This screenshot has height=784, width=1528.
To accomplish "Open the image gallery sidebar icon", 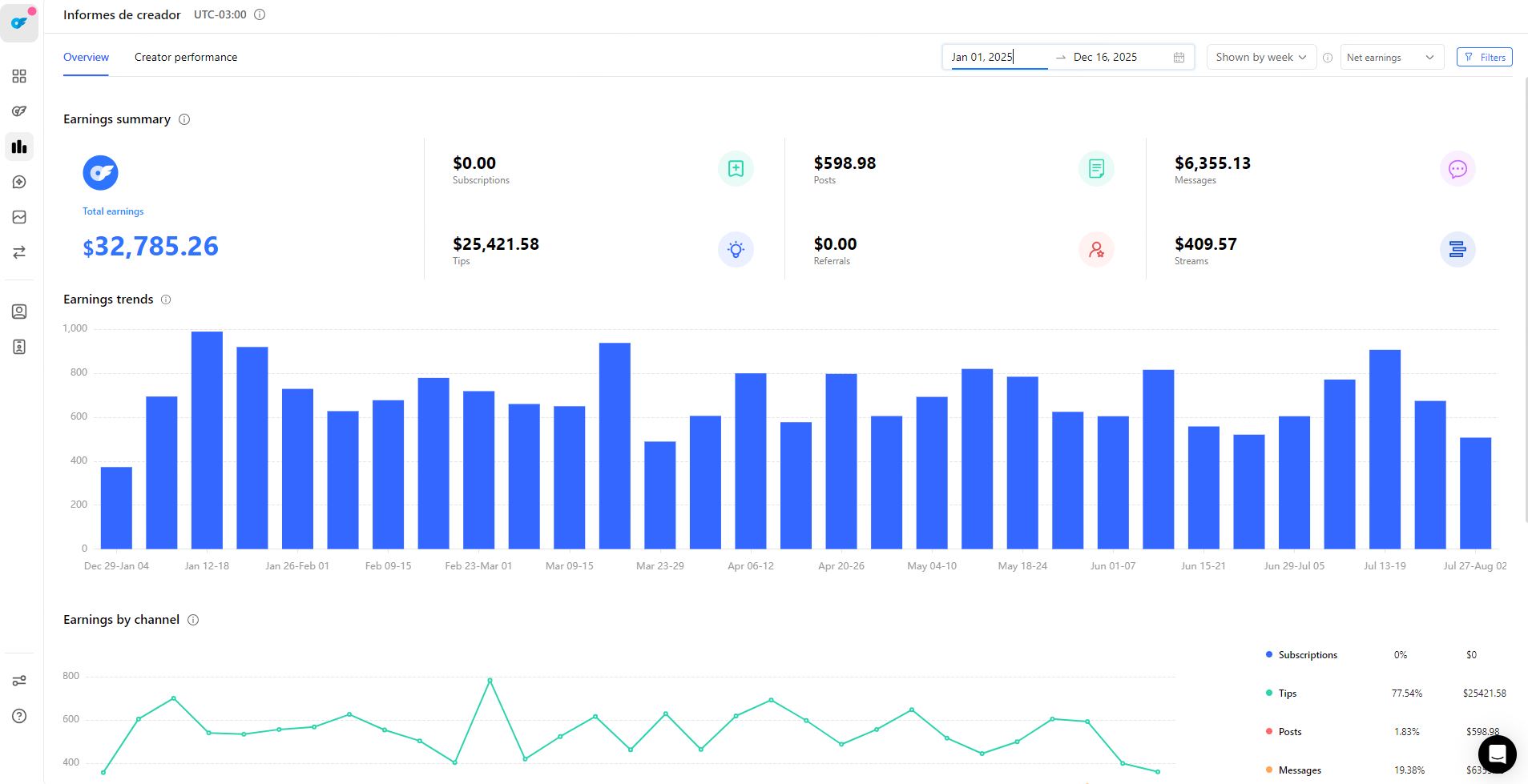I will (19, 217).
